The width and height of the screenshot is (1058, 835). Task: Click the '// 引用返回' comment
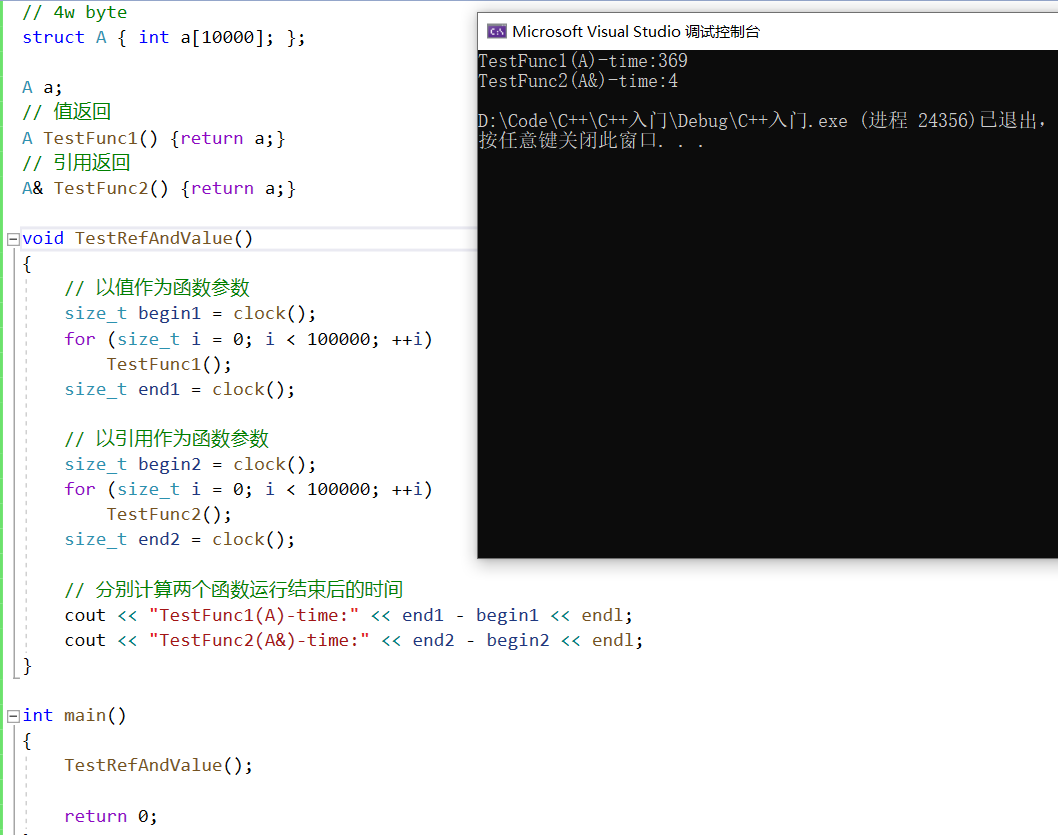(x=76, y=163)
